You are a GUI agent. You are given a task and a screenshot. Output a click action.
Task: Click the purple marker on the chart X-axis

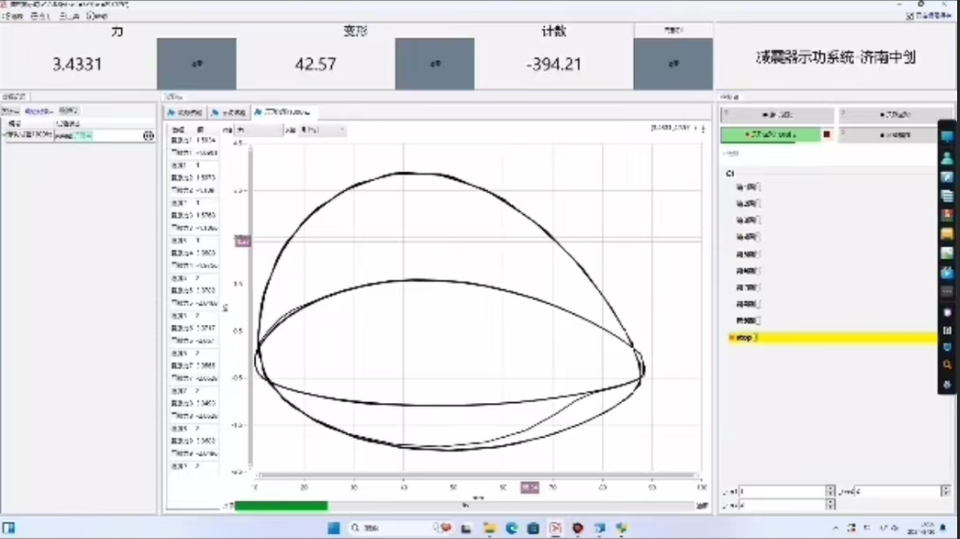pos(529,487)
